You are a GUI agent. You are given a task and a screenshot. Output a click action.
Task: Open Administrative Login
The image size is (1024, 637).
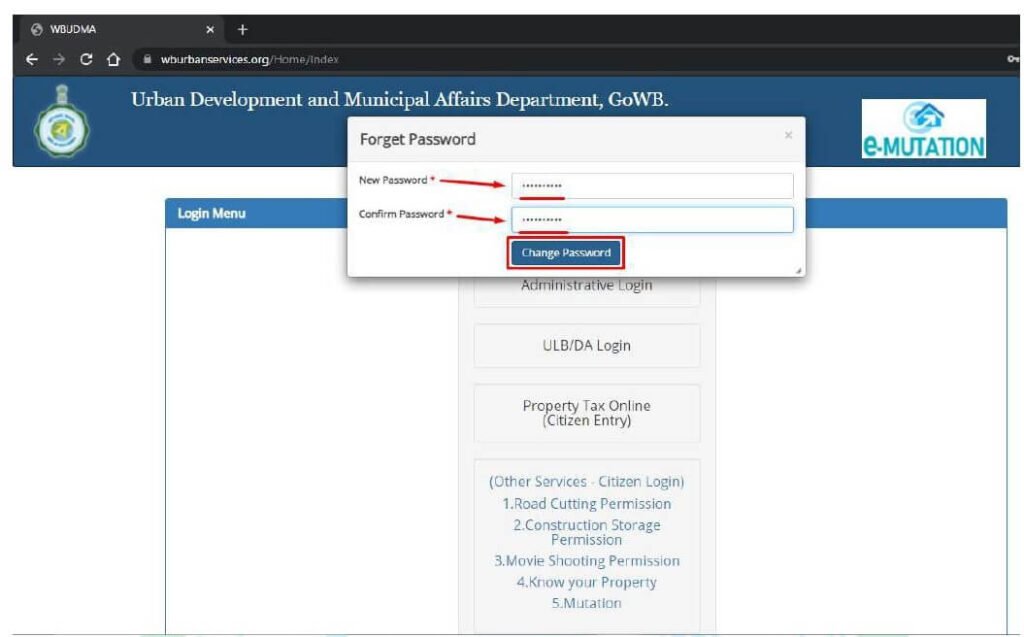tap(586, 286)
